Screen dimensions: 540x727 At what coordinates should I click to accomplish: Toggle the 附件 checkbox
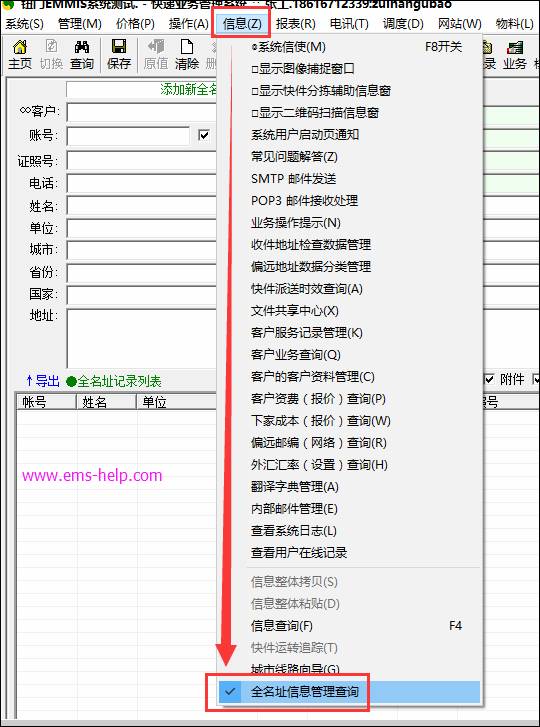tap(489, 380)
